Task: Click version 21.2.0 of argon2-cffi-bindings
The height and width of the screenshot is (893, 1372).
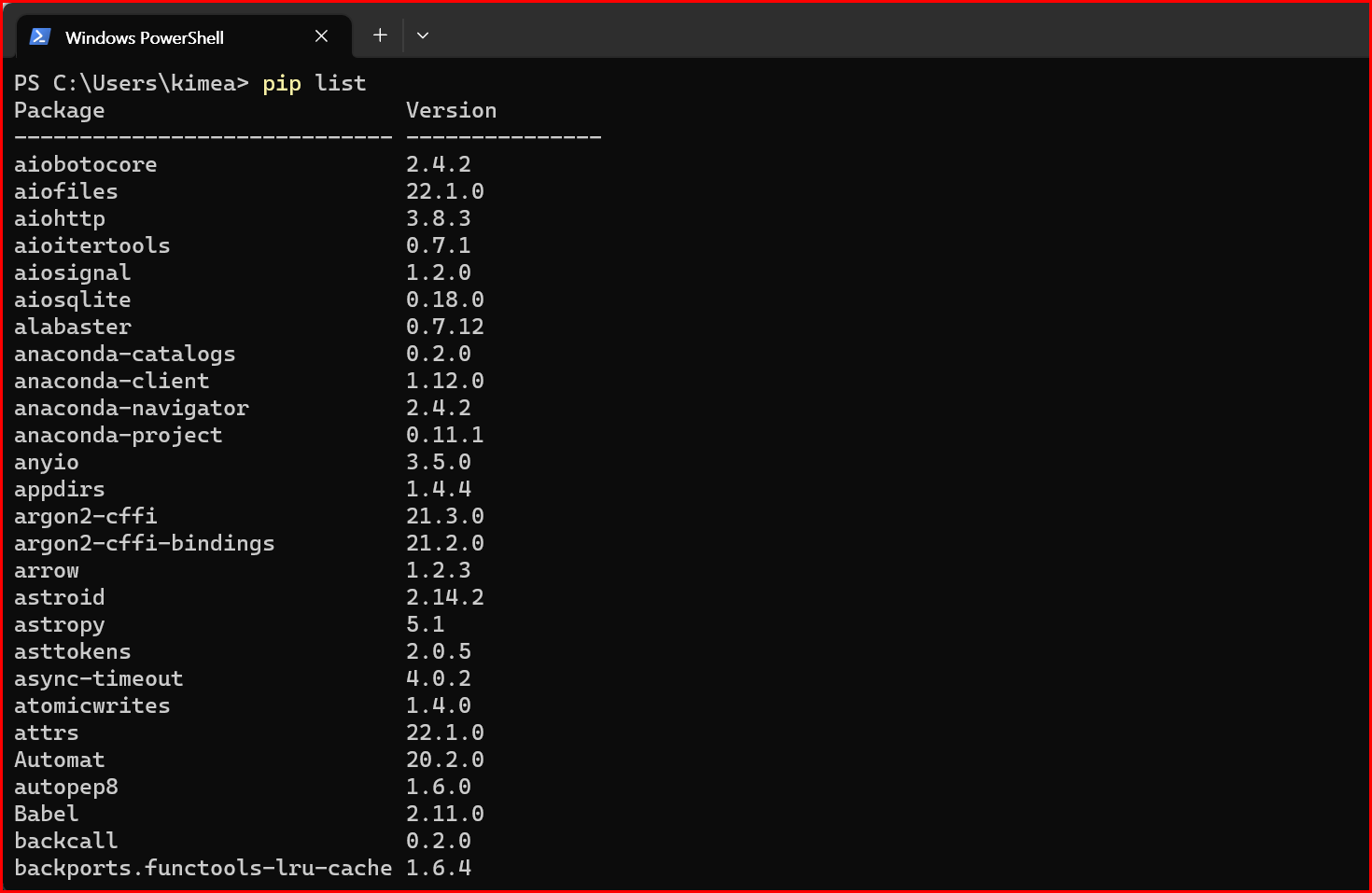Action: pyautogui.click(x=444, y=543)
